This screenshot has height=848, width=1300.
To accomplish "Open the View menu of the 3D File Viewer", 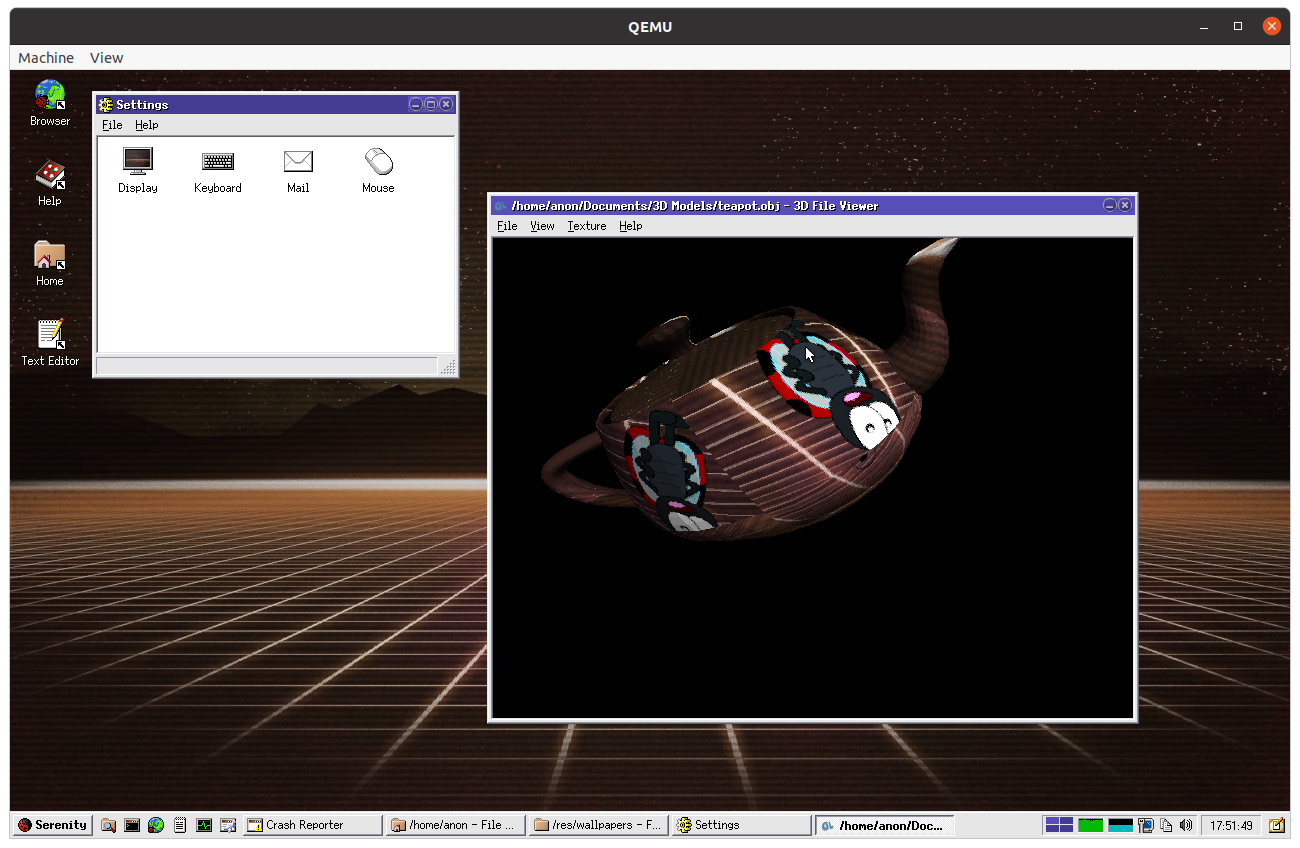I will click(x=542, y=226).
